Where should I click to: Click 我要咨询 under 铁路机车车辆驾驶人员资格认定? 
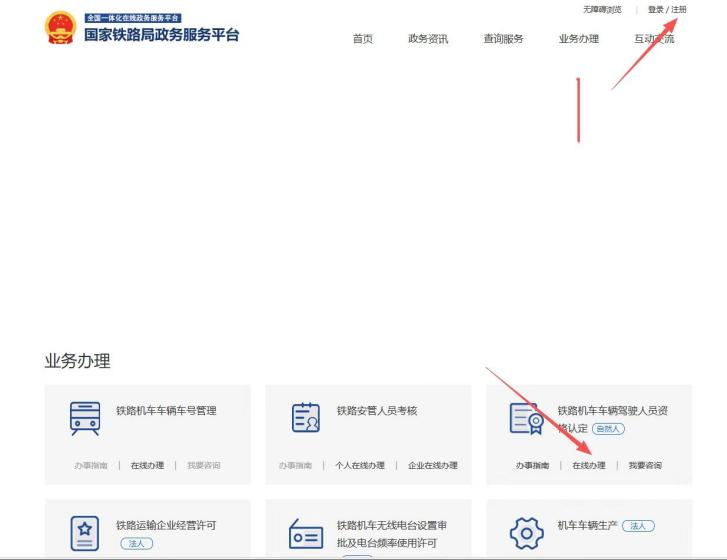(x=645, y=465)
